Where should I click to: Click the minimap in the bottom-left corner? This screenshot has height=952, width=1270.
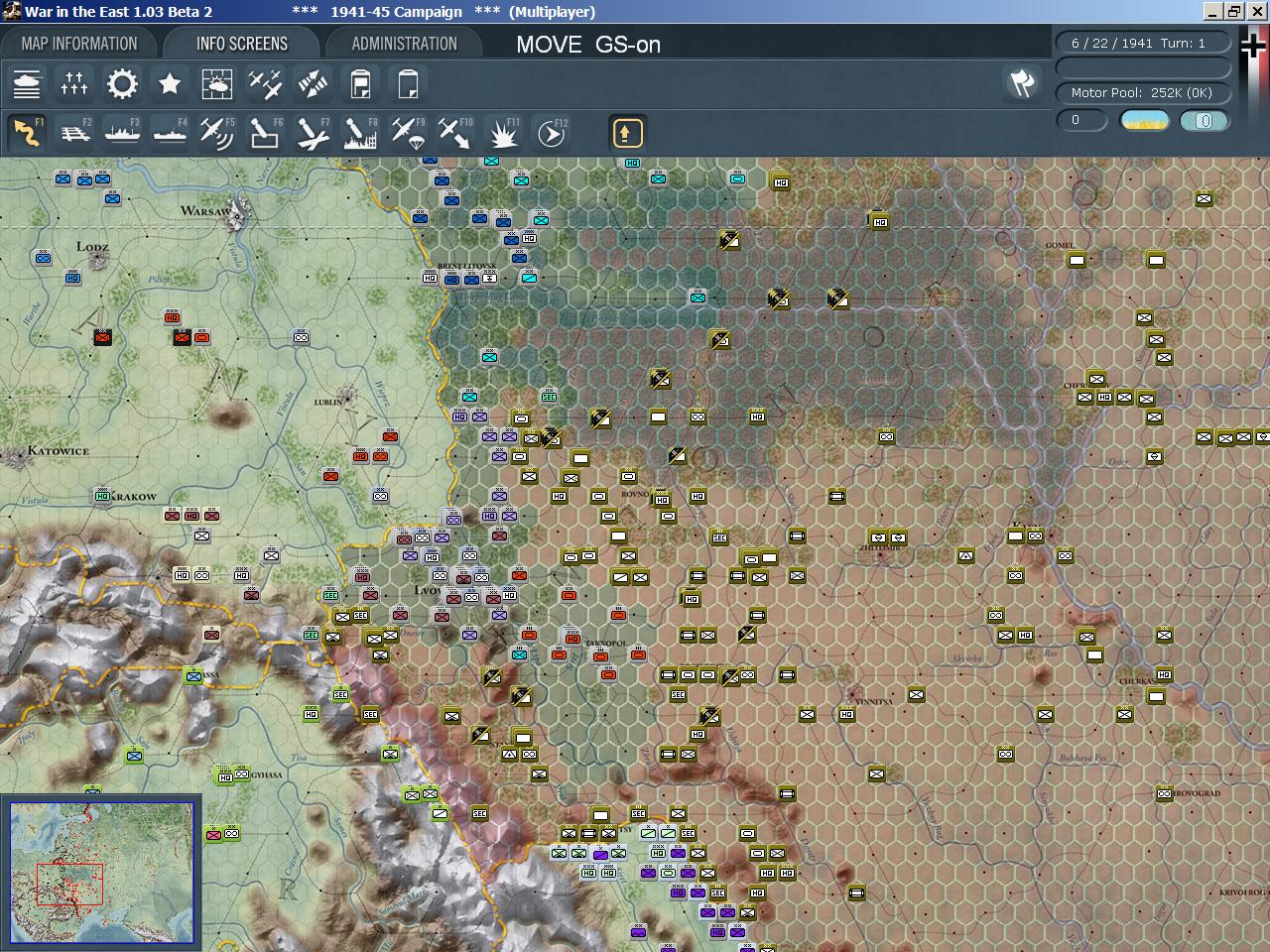pyautogui.click(x=101, y=873)
